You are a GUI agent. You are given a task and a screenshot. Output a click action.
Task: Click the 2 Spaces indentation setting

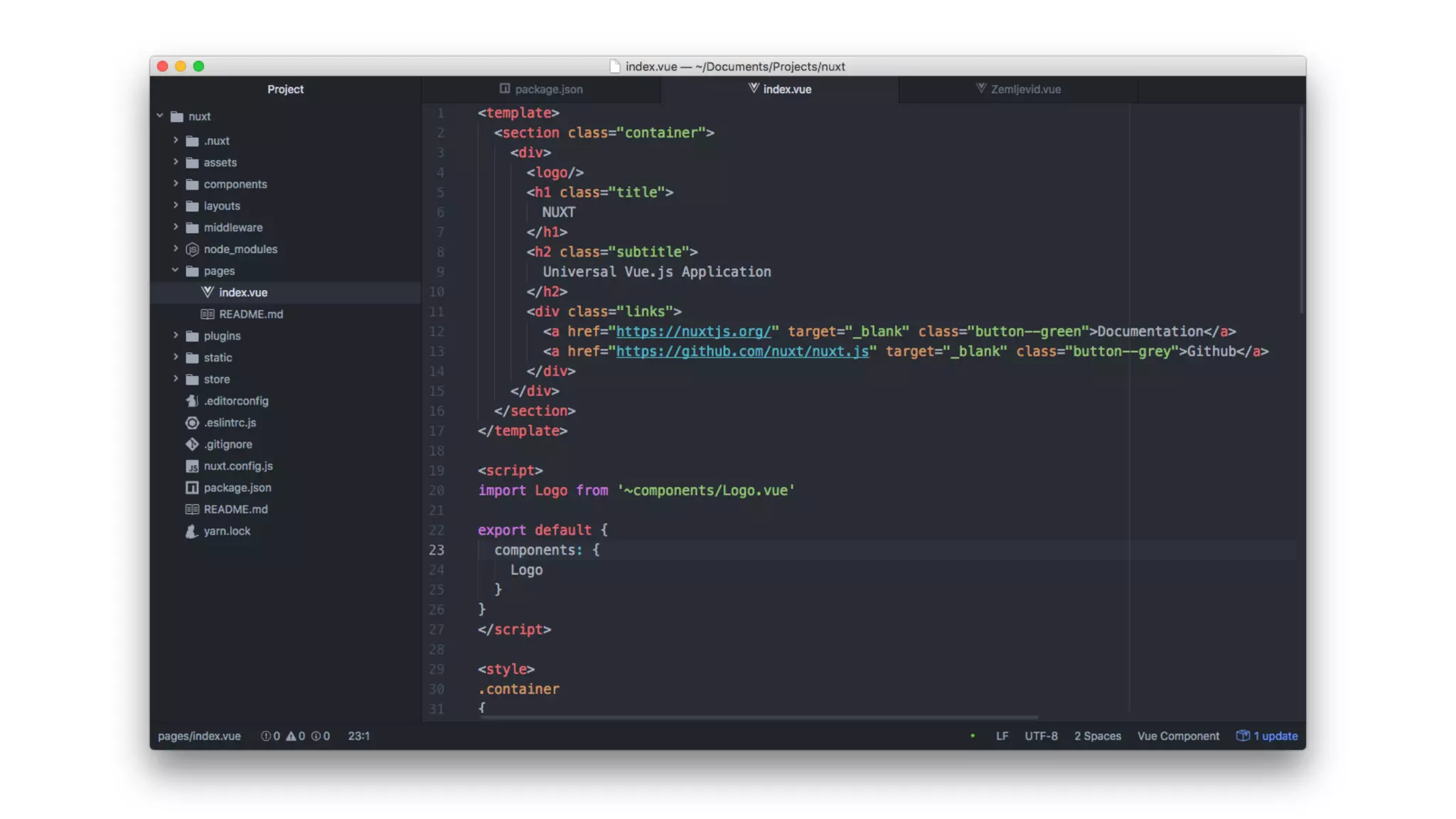coord(1097,736)
